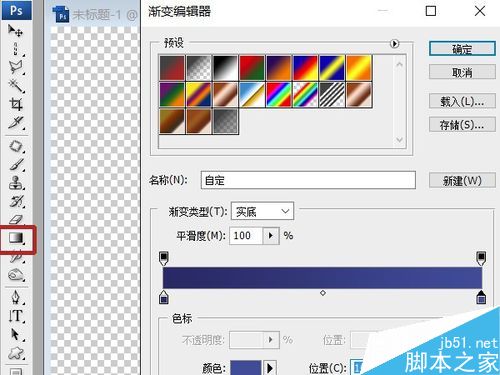Open the arrow menu beside 颜色 swatch

[270, 368]
